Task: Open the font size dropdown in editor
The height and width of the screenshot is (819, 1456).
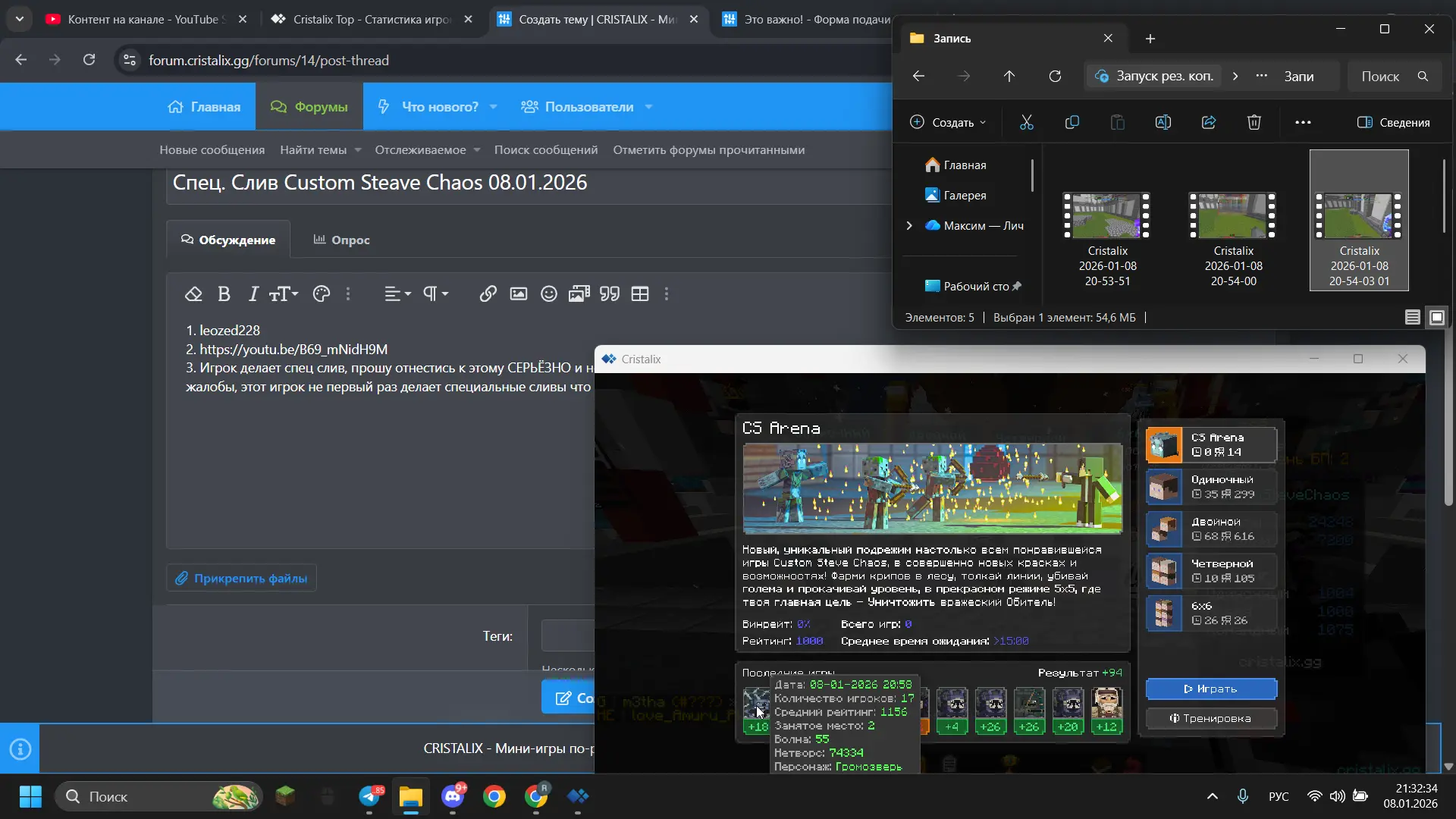Action: click(284, 294)
